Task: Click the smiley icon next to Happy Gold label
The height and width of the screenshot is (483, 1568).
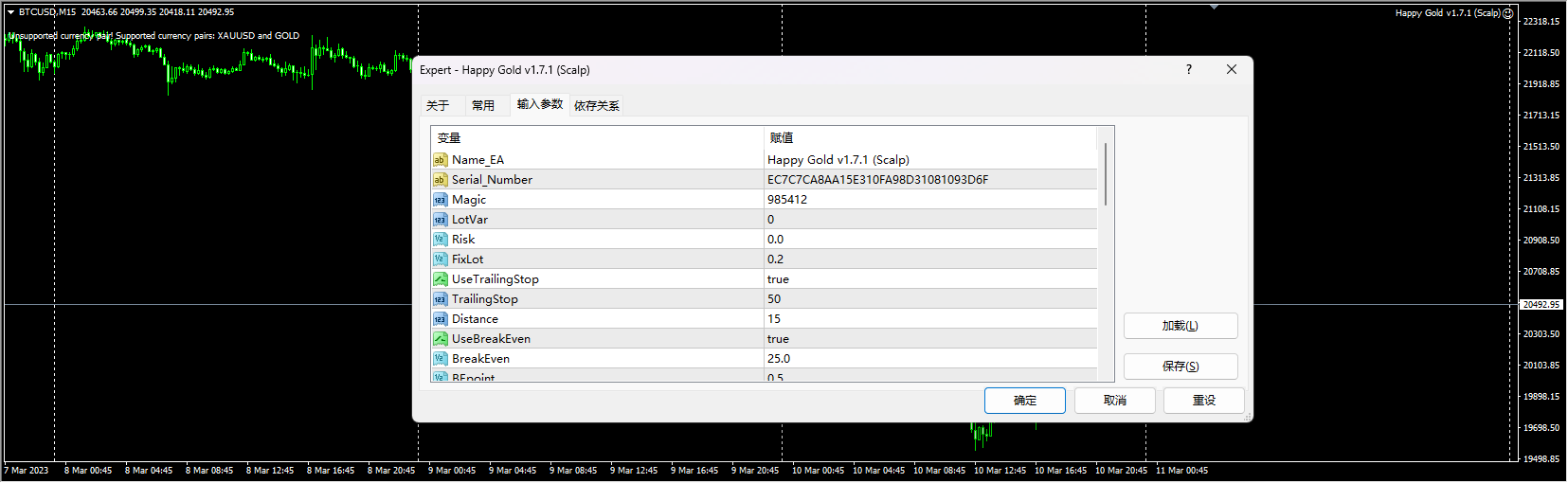Action: tap(1507, 13)
